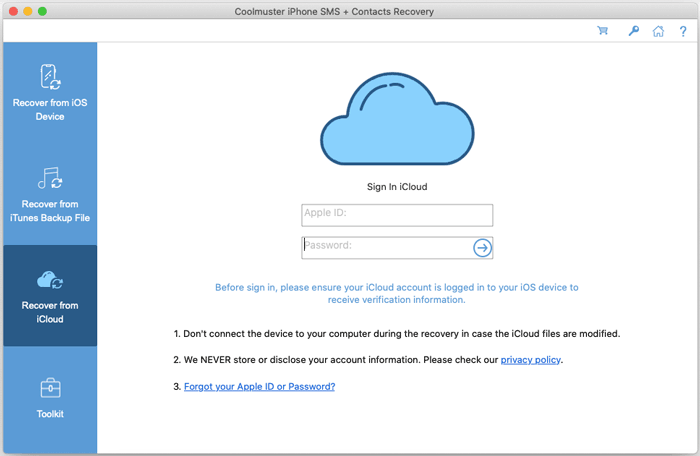Minimize the window with yellow button

coord(28,11)
